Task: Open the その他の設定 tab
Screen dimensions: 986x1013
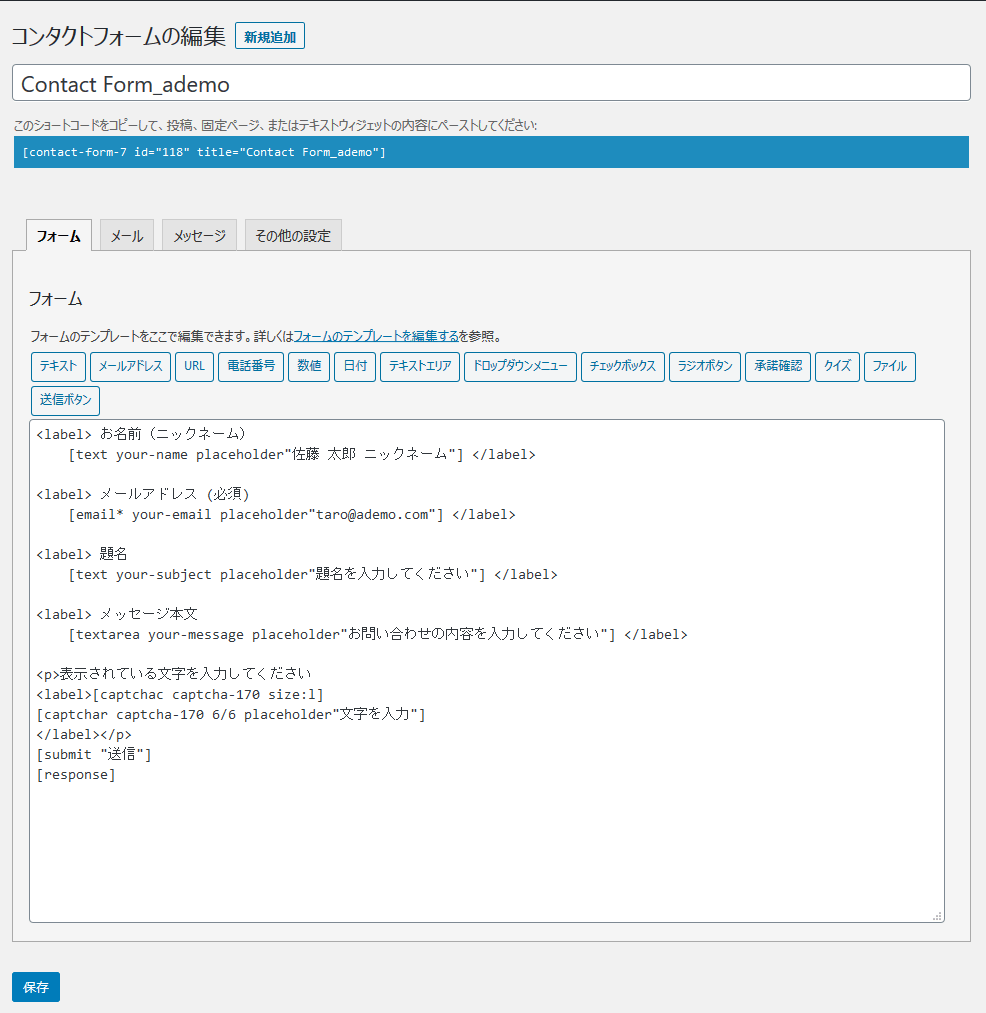Action: [x=293, y=236]
